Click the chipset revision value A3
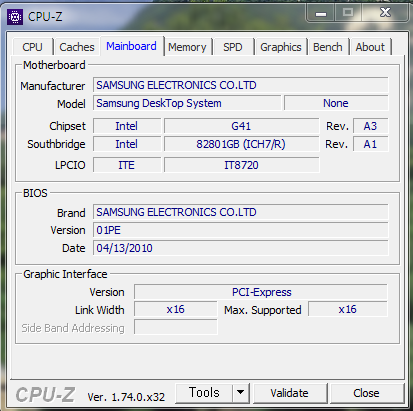 pos(370,126)
